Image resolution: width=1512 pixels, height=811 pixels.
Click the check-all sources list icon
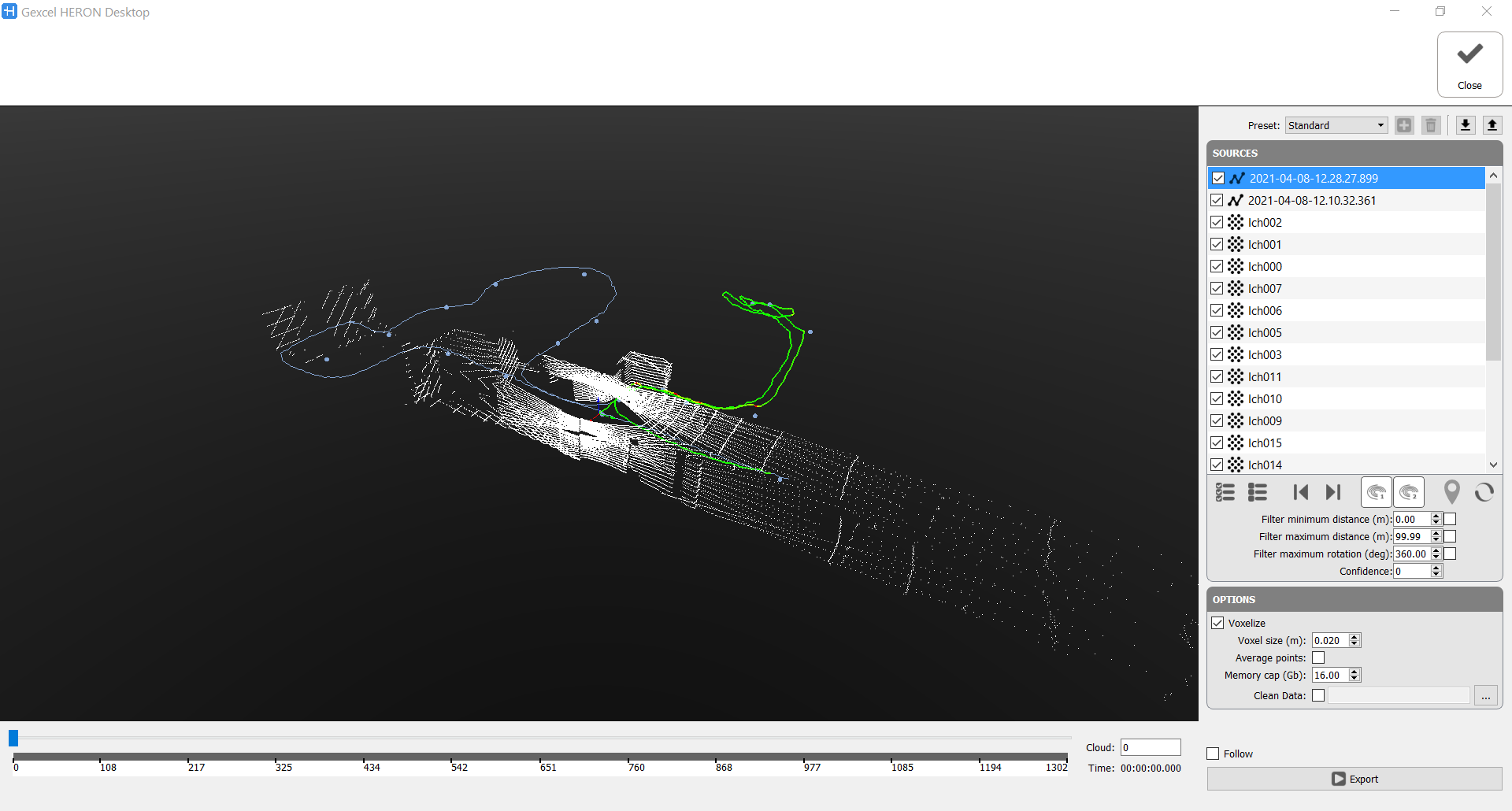pos(1225,493)
